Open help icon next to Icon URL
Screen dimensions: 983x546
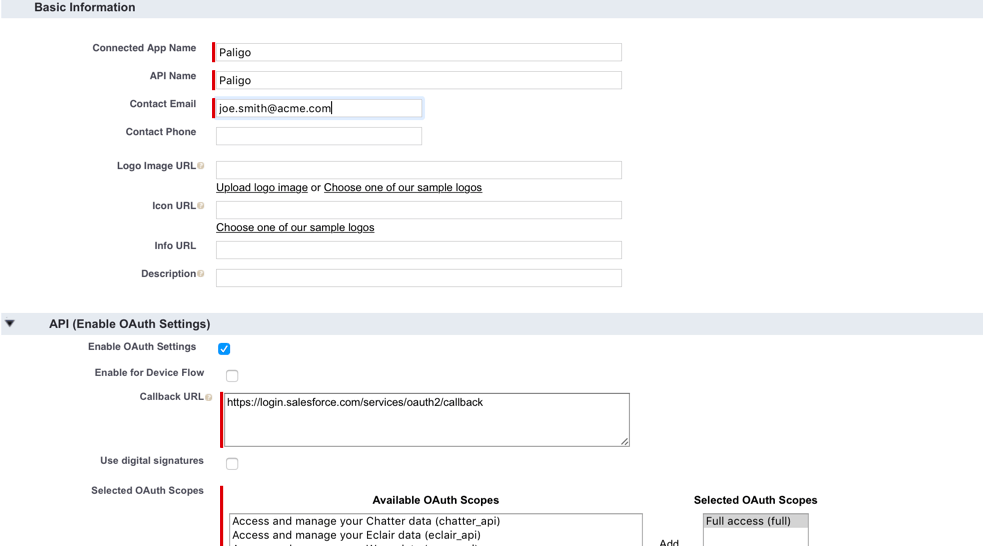coord(201,206)
